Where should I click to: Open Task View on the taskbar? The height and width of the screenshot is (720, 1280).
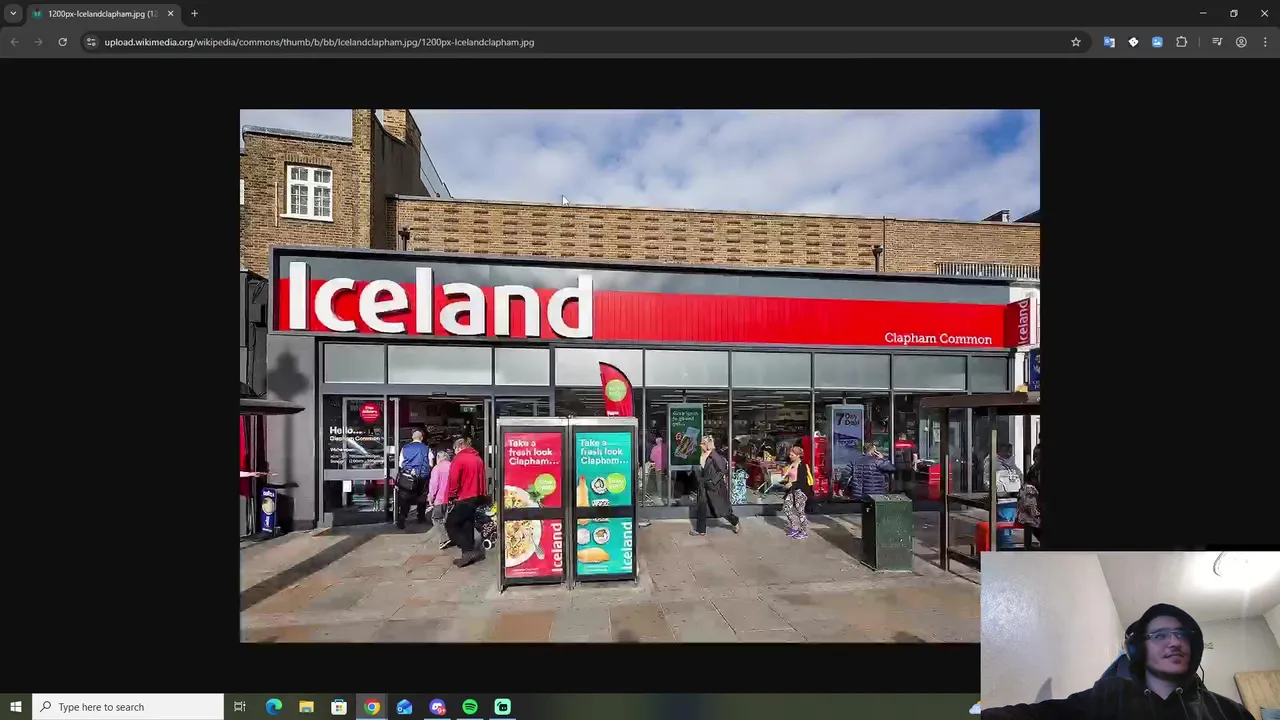(x=240, y=707)
